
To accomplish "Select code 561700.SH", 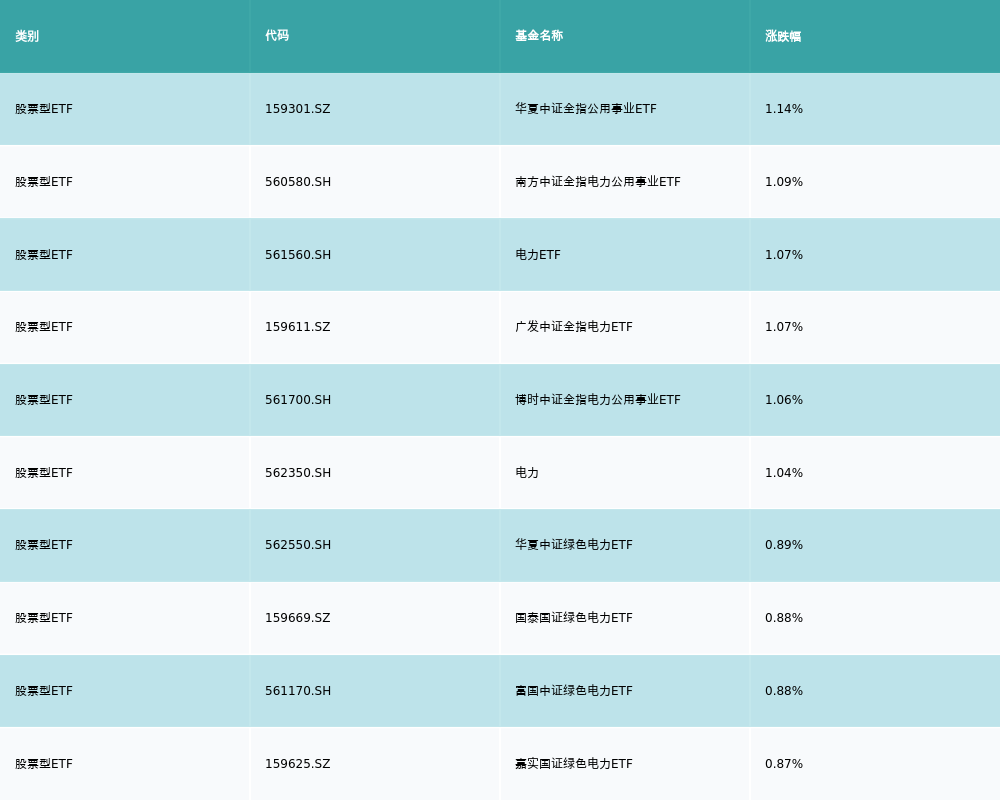I will pos(298,400).
